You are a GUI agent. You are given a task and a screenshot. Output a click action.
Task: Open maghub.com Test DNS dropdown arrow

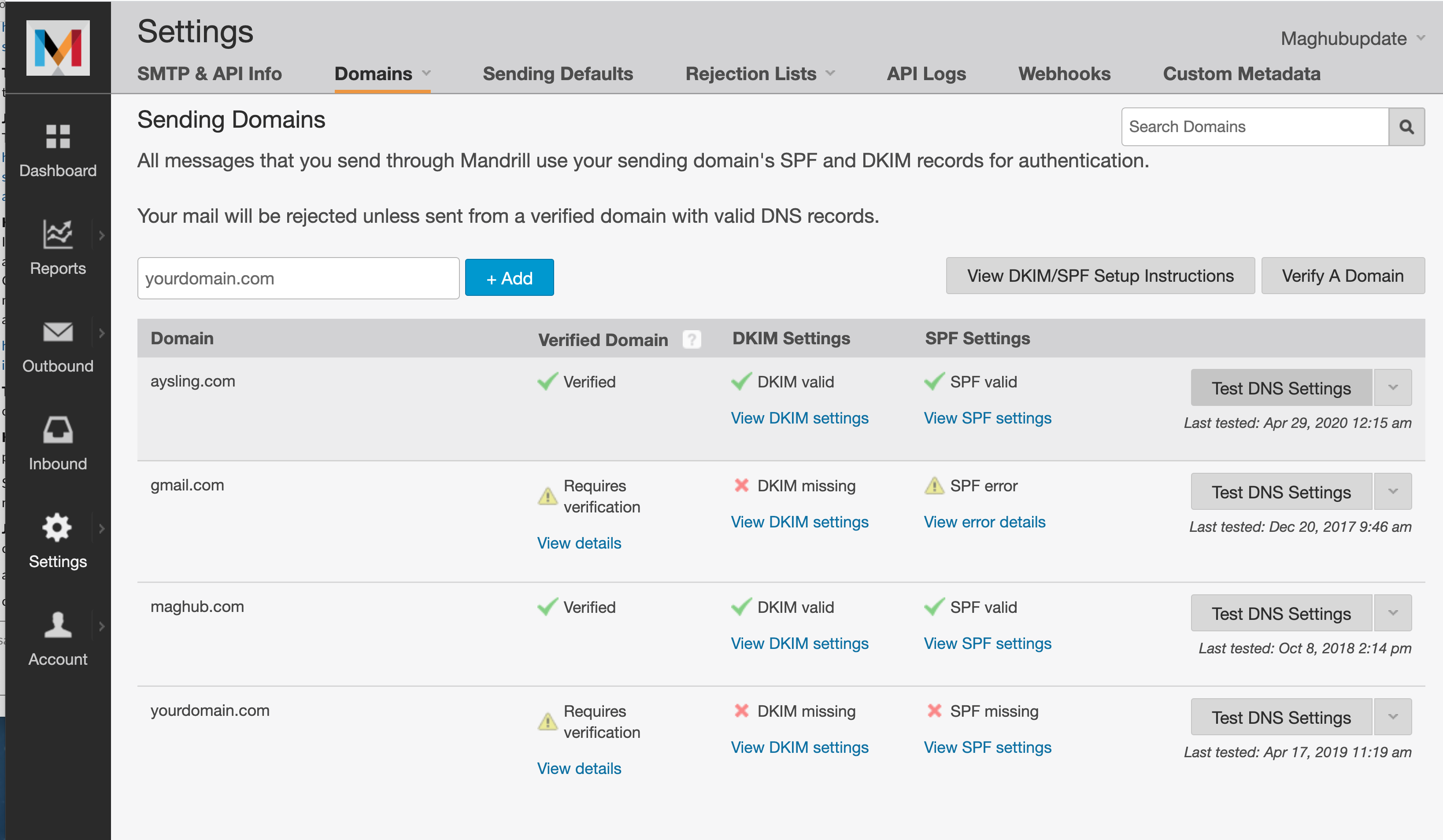pos(1393,613)
